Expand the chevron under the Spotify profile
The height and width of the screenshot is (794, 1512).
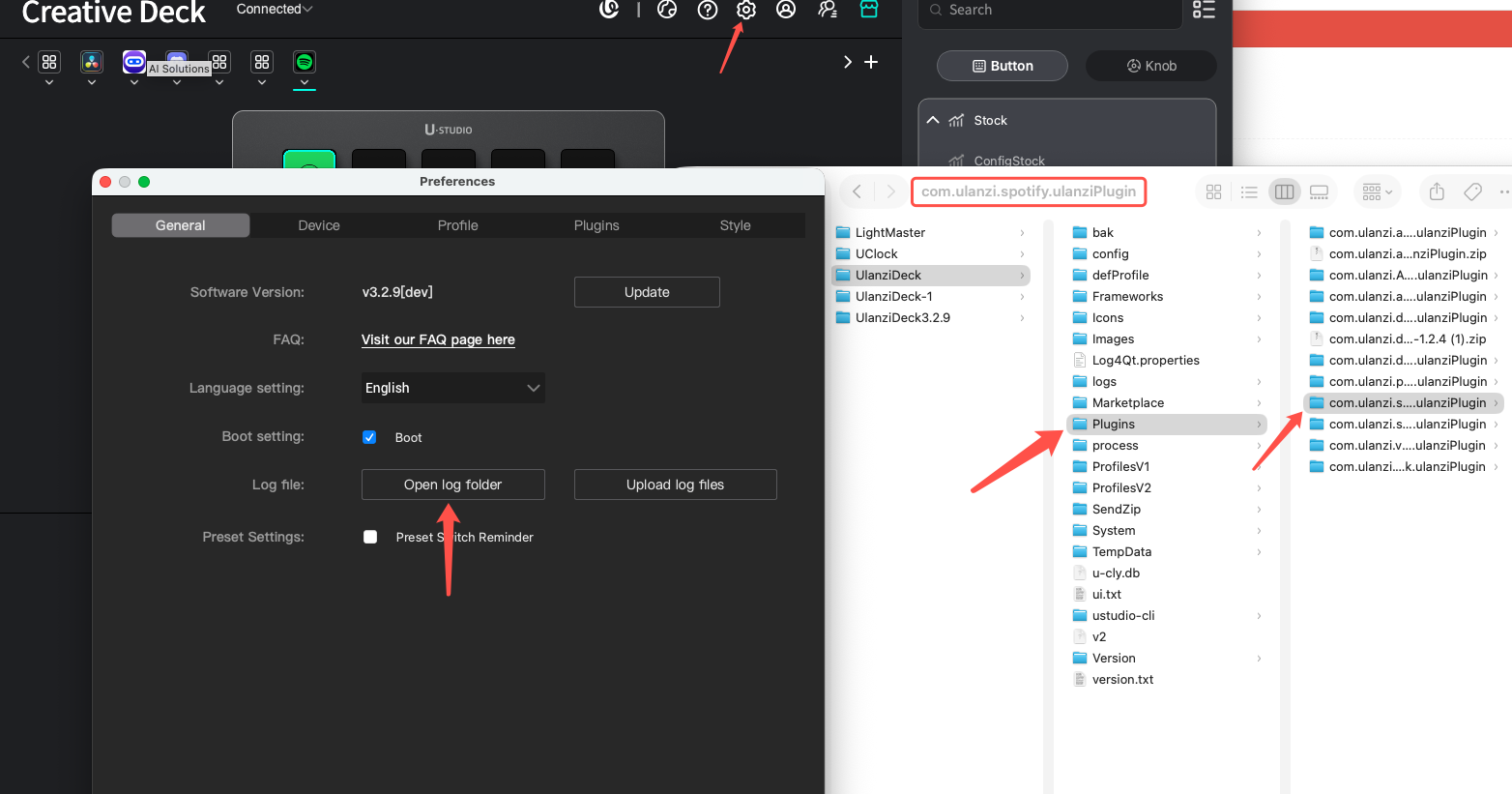coord(305,83)
